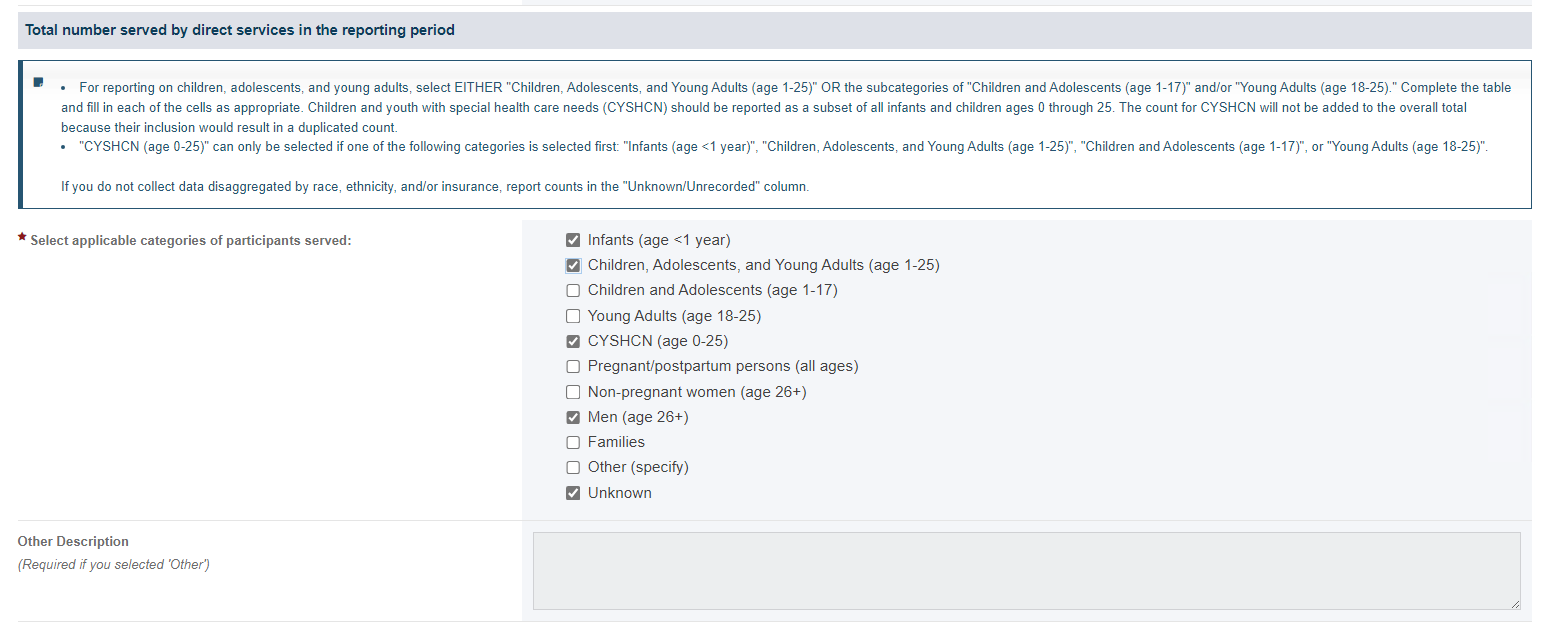Click the Select applicable categories label

pyautogui.click(x=191, y=241)
